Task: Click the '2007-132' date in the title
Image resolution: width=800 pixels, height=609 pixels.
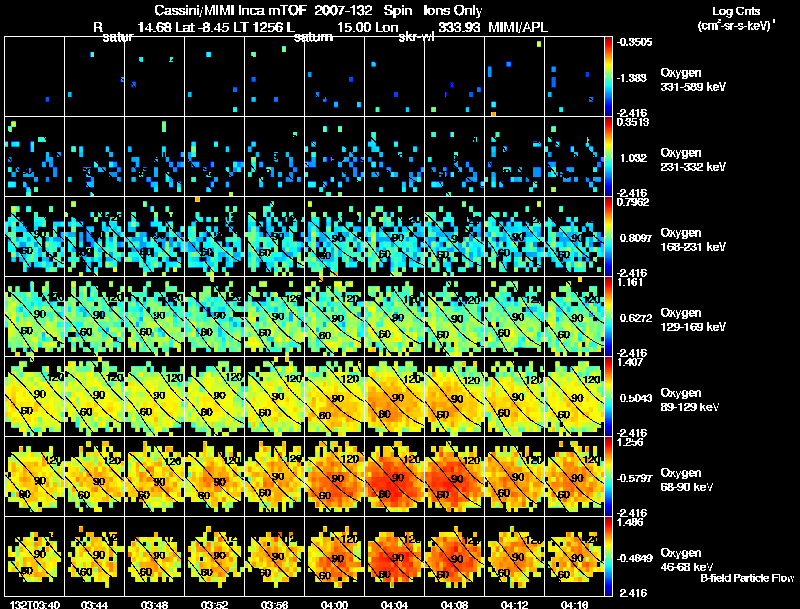Action: [343, 10]
